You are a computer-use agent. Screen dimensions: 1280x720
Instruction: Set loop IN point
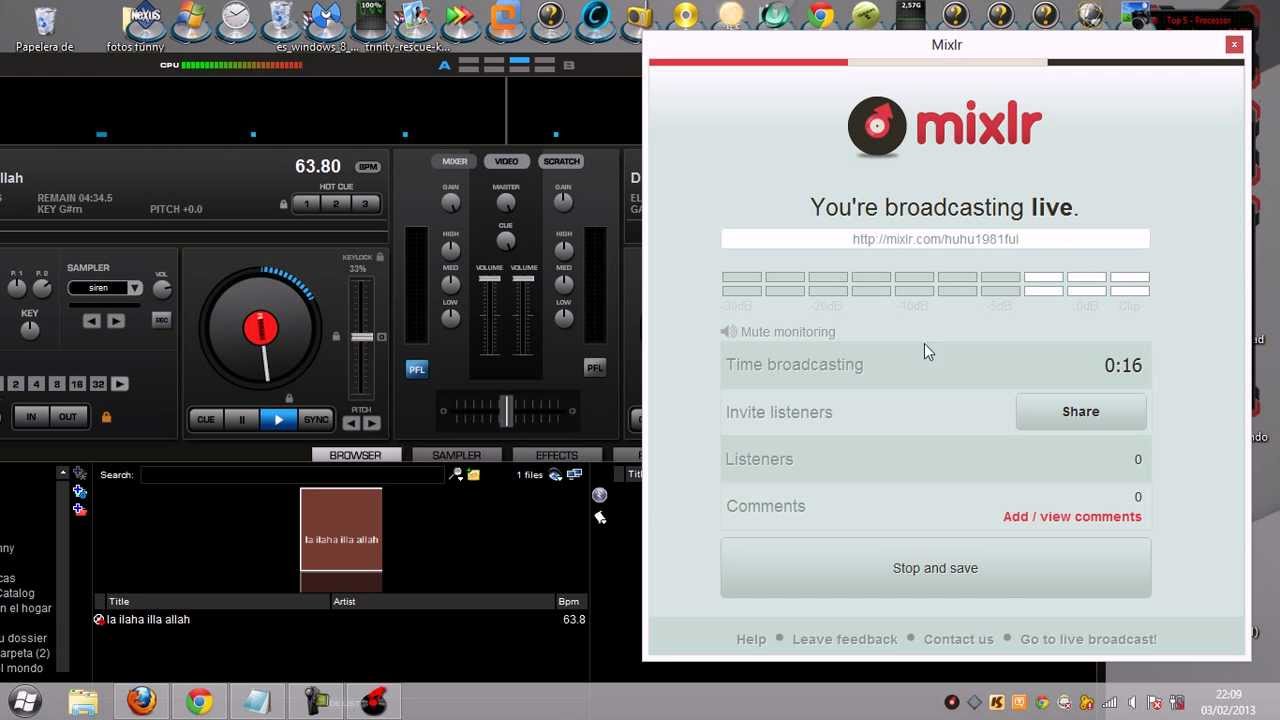tap(31, 417)
